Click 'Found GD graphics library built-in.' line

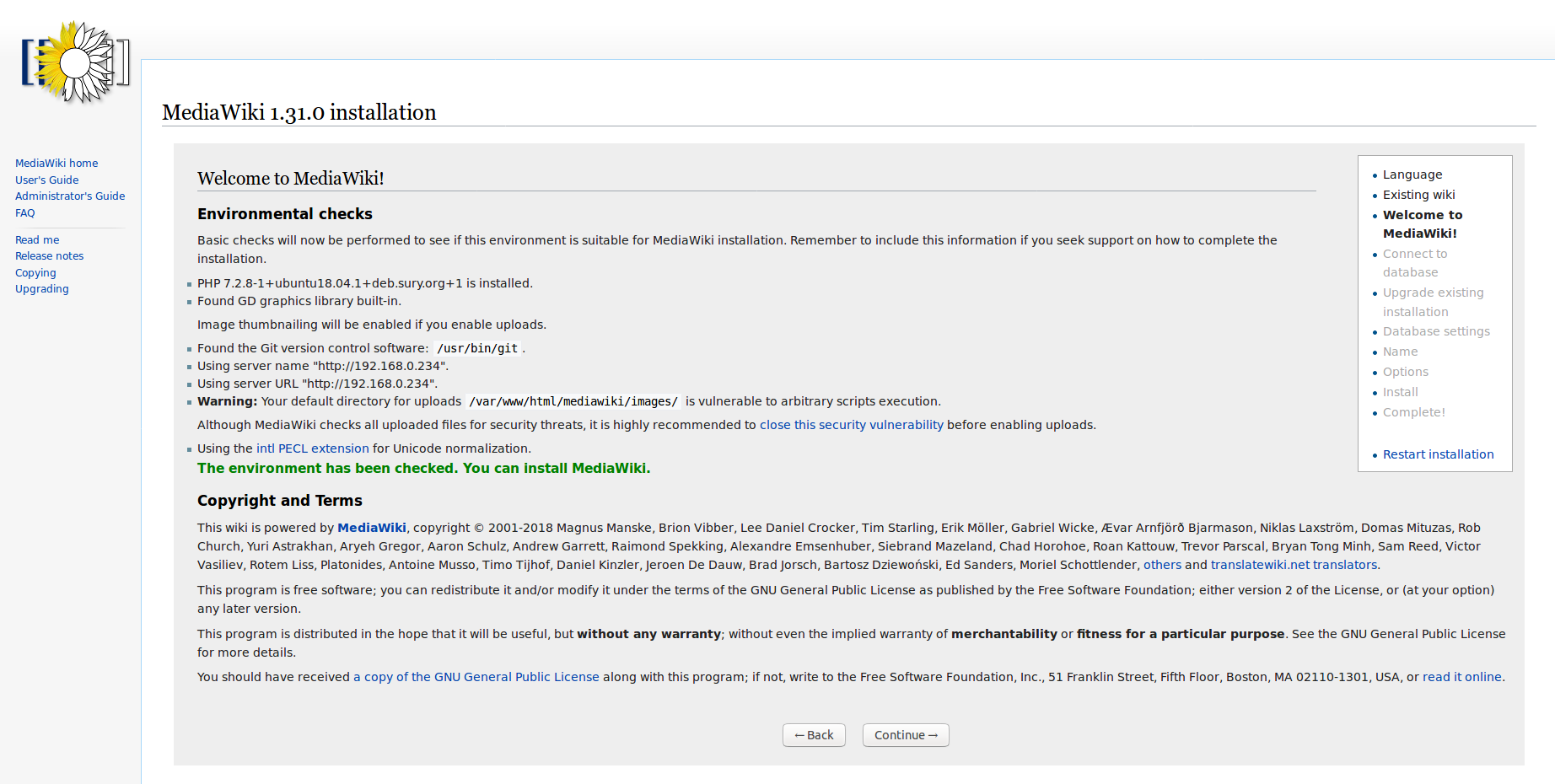click(x=299, y=301)
